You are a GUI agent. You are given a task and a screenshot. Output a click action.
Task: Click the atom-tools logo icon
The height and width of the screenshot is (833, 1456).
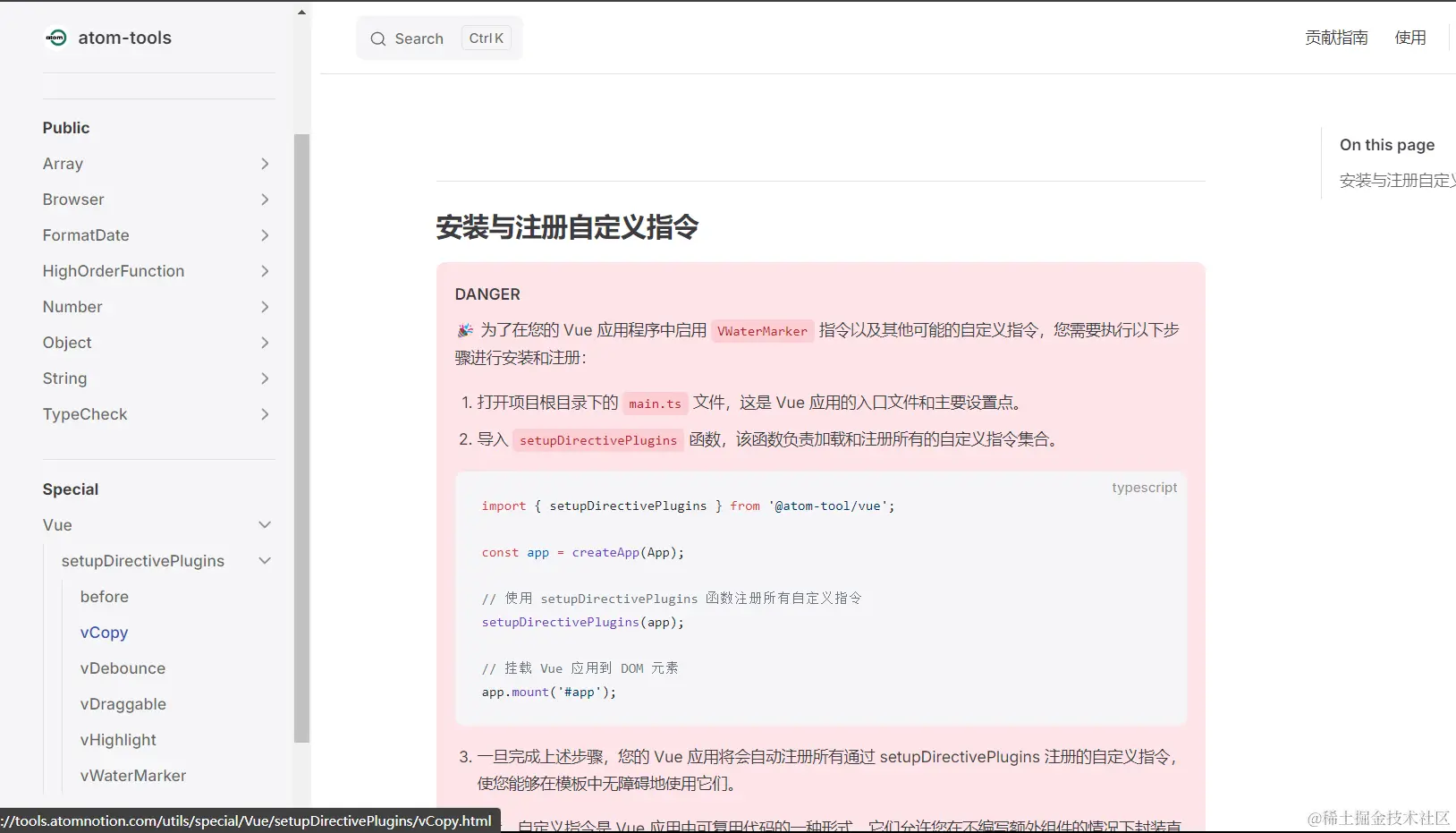[56, 38]
